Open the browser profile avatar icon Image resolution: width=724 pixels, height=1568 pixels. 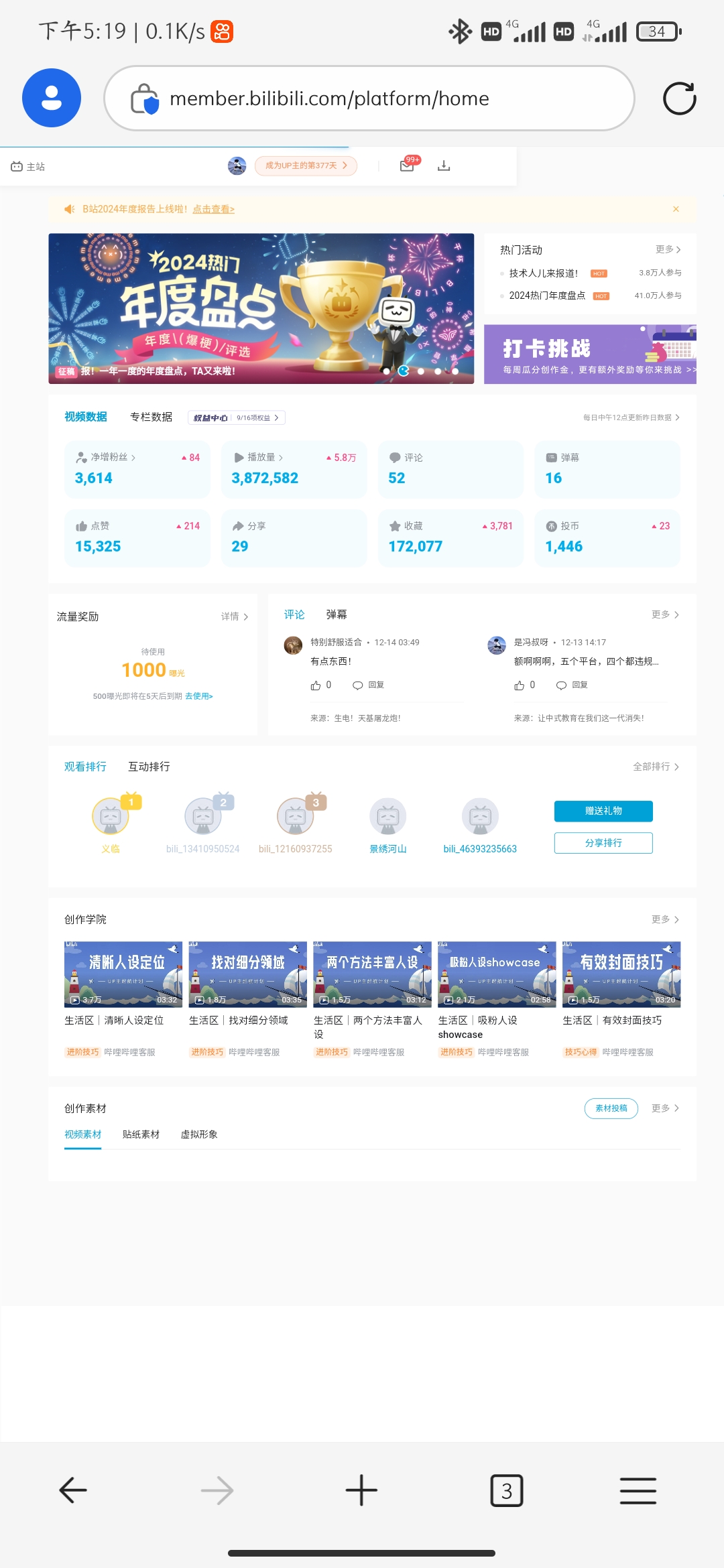pos(52,99)
